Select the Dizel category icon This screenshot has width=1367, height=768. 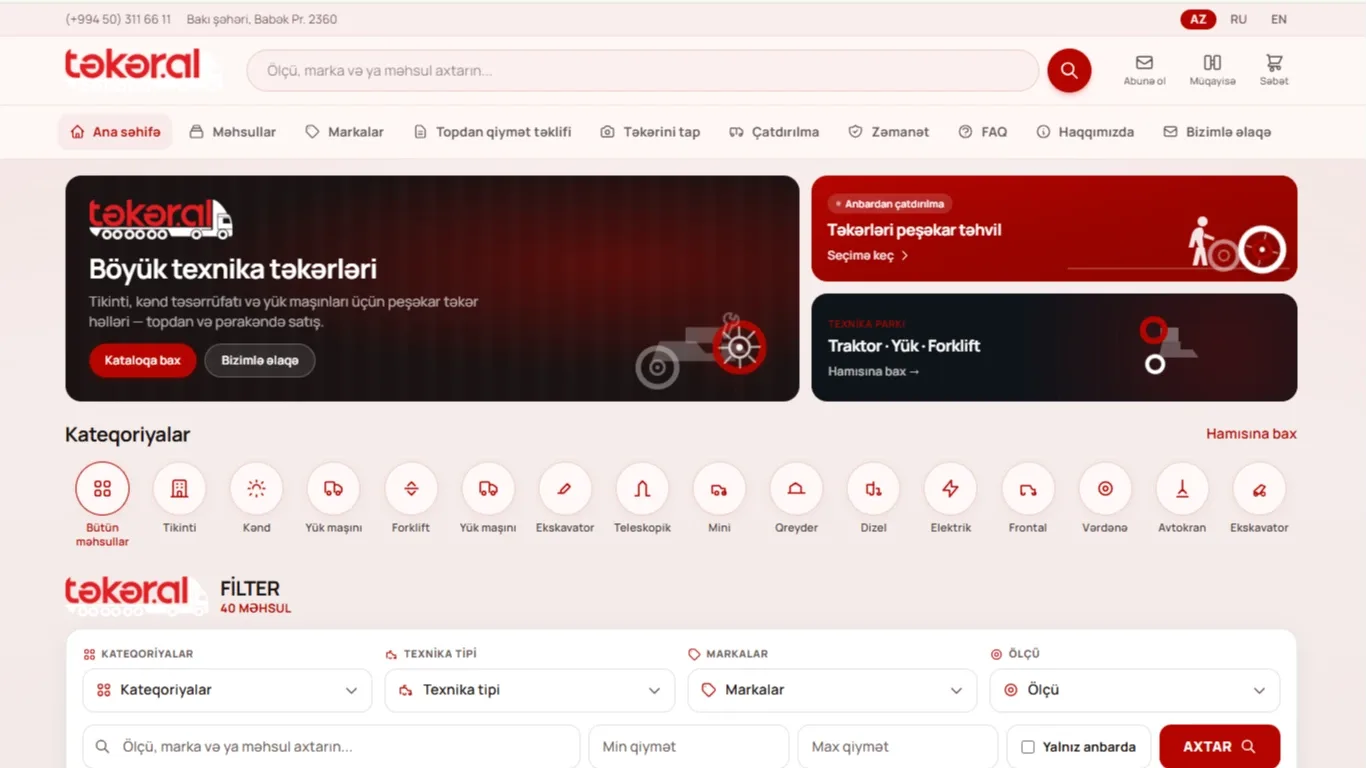coord(873,488)
